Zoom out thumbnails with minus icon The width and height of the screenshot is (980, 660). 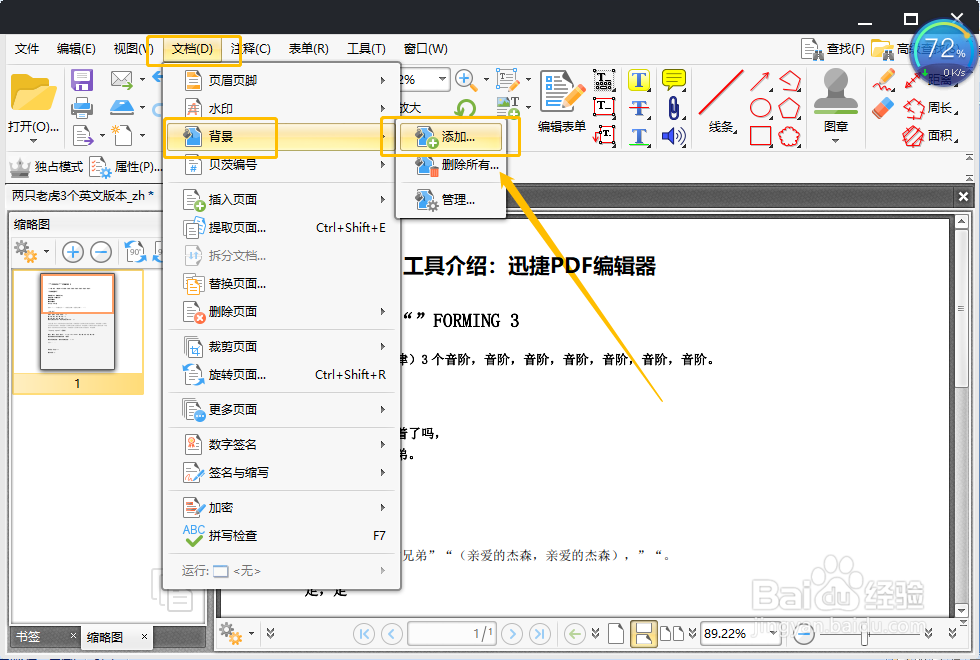(101, 252)
